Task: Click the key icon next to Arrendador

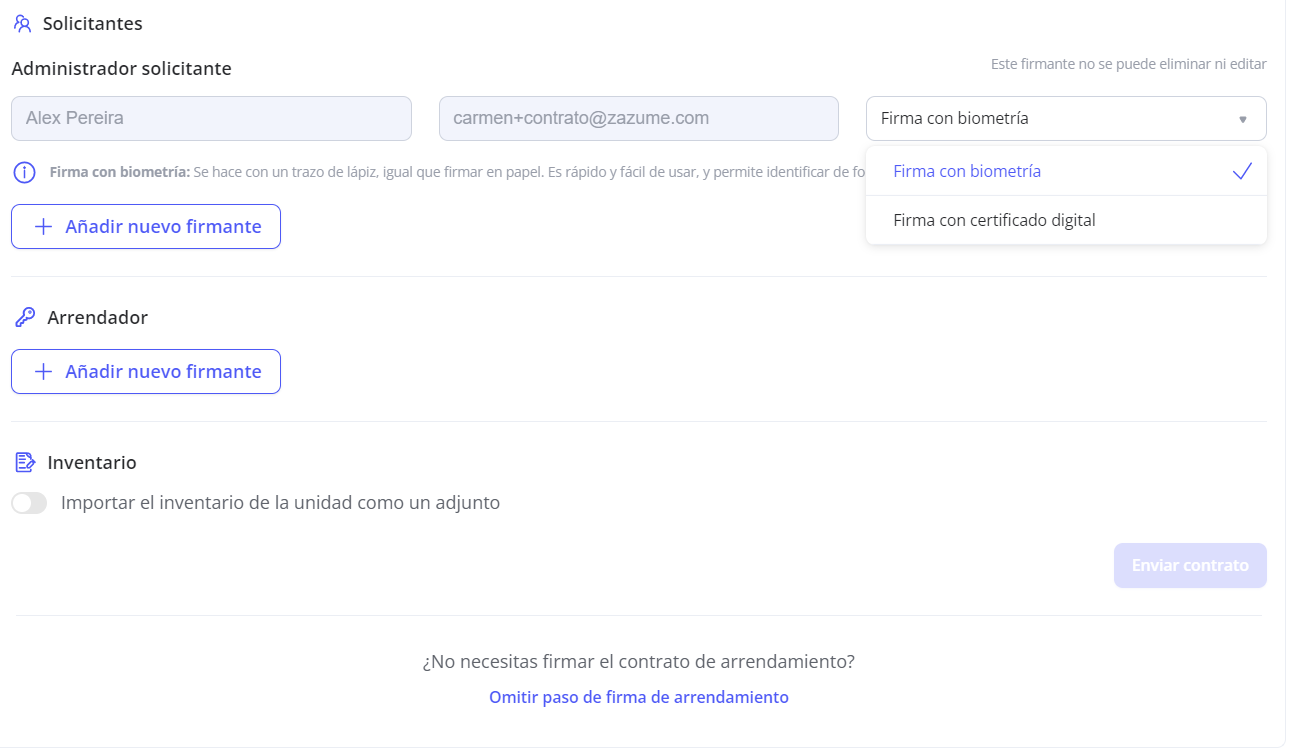Action: (x=25, y=318)
